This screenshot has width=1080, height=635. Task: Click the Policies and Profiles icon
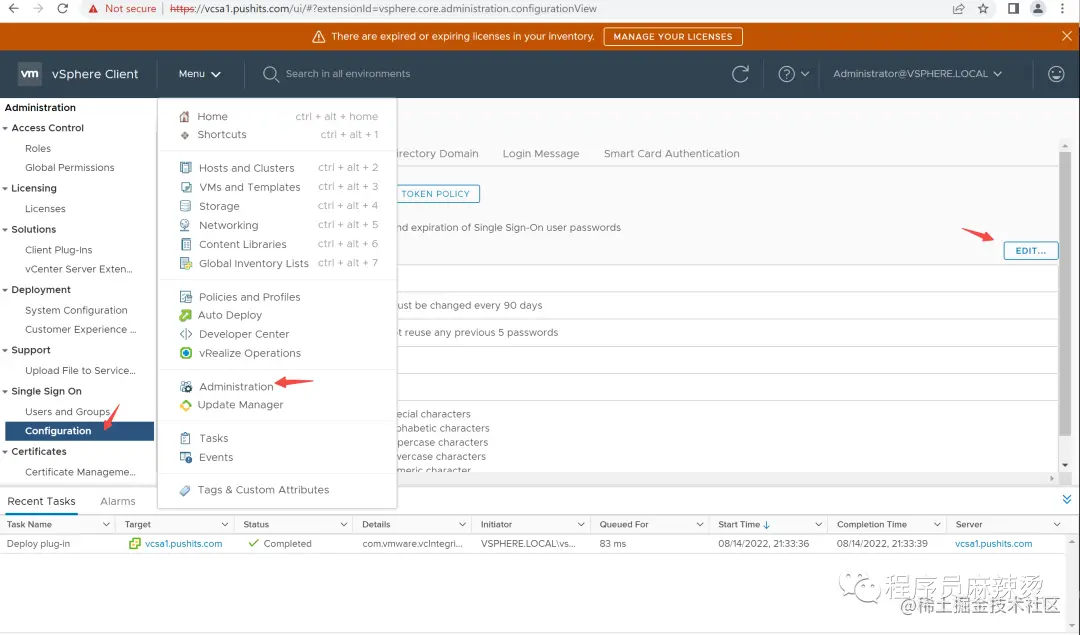point(185,297)
